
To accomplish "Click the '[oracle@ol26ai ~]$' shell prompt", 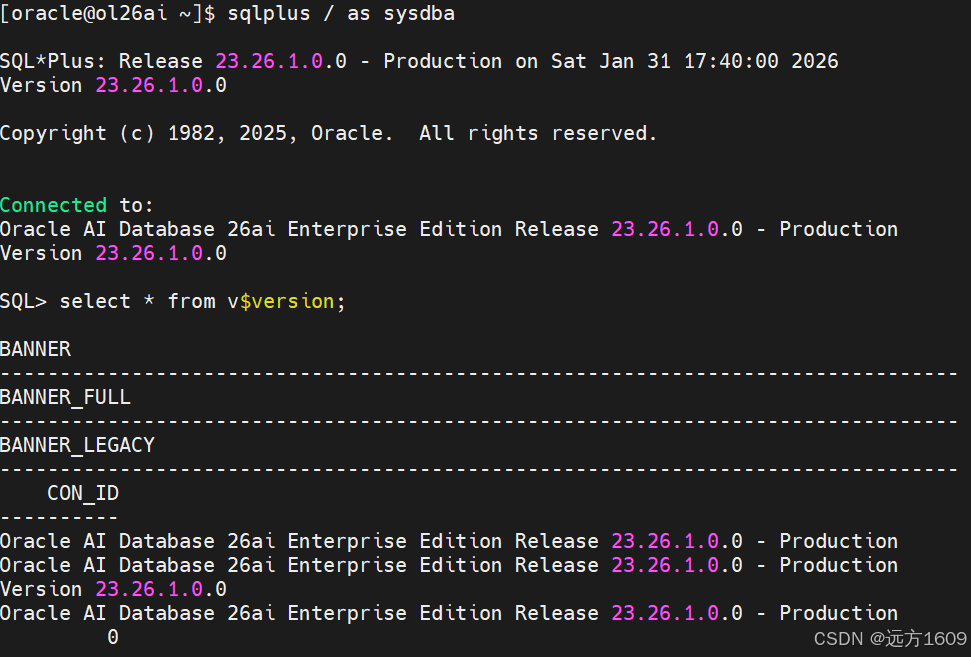I will (108, 14).
